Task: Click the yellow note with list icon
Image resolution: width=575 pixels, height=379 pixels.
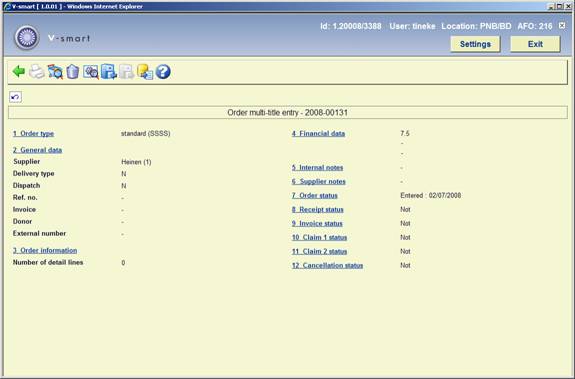Action: 145,72
